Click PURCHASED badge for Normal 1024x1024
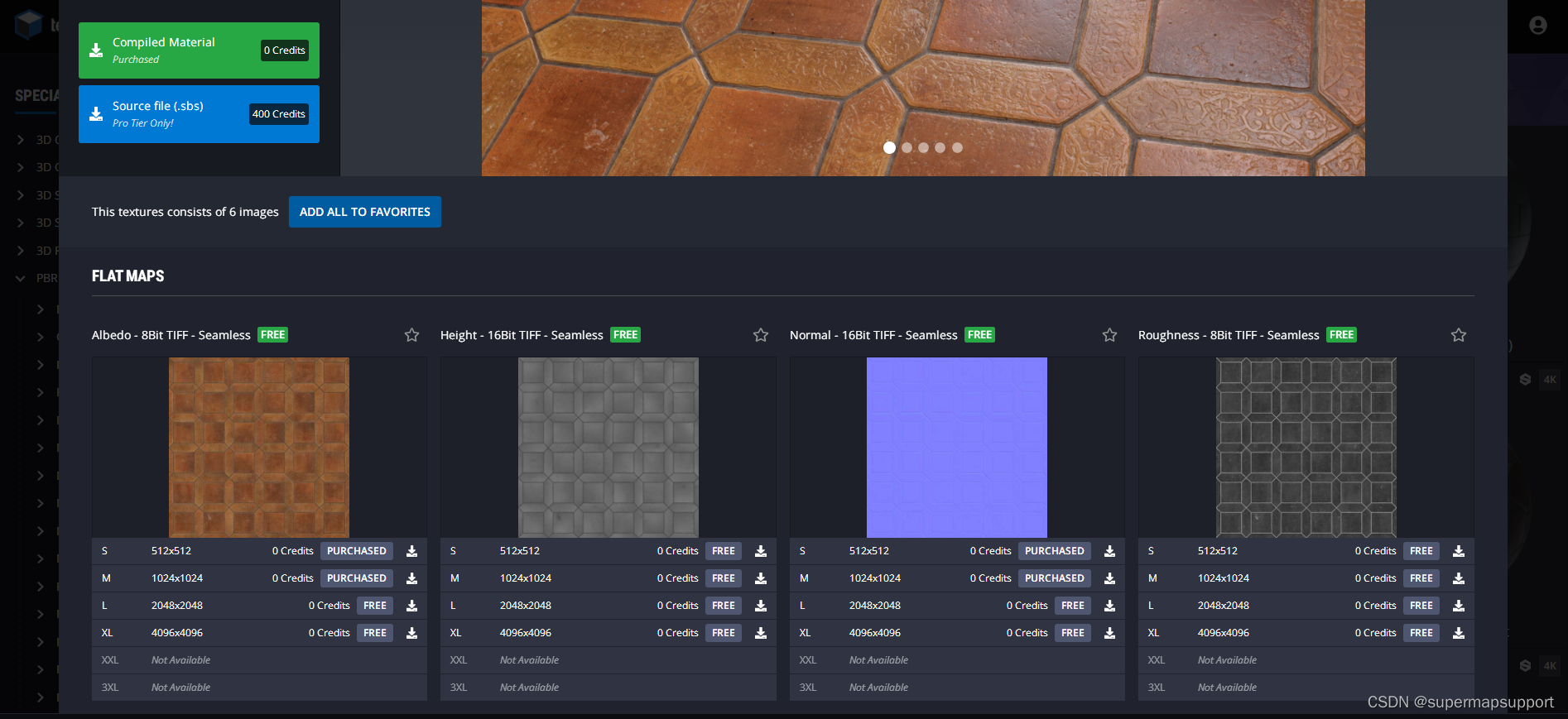Image resolution: width=1568 pixels, height=719 pixels. [x=1055, y=578]
